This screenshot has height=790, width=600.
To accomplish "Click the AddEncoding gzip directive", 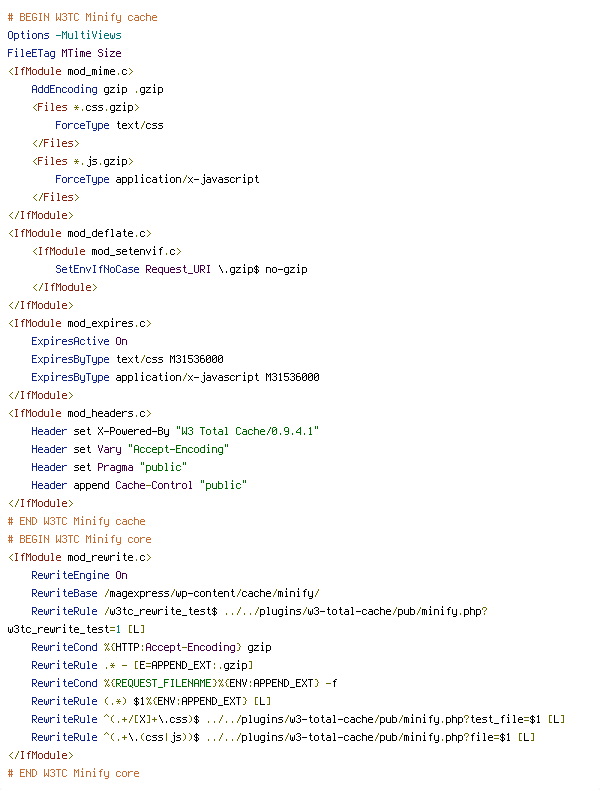I will tap(98, 89).
